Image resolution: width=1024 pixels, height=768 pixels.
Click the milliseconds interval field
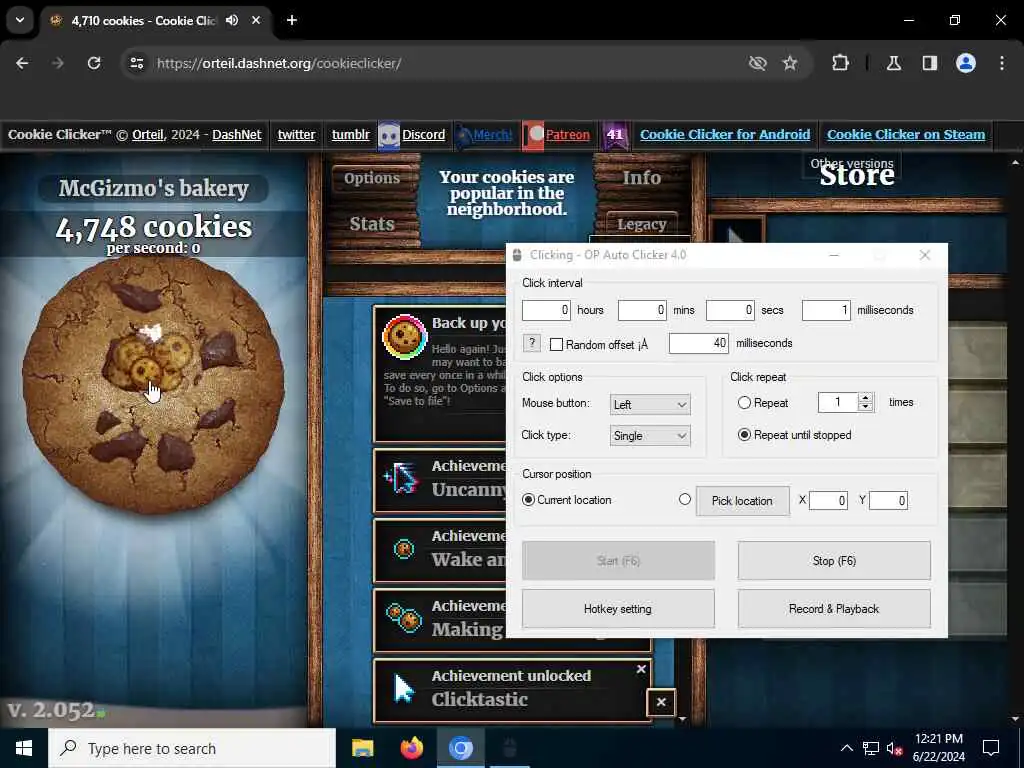826,310
